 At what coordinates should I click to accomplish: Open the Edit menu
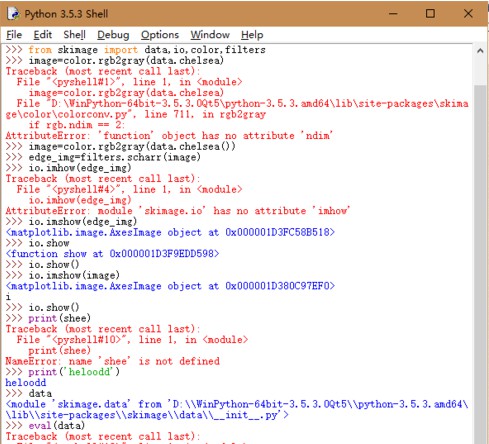click(43, 35)
